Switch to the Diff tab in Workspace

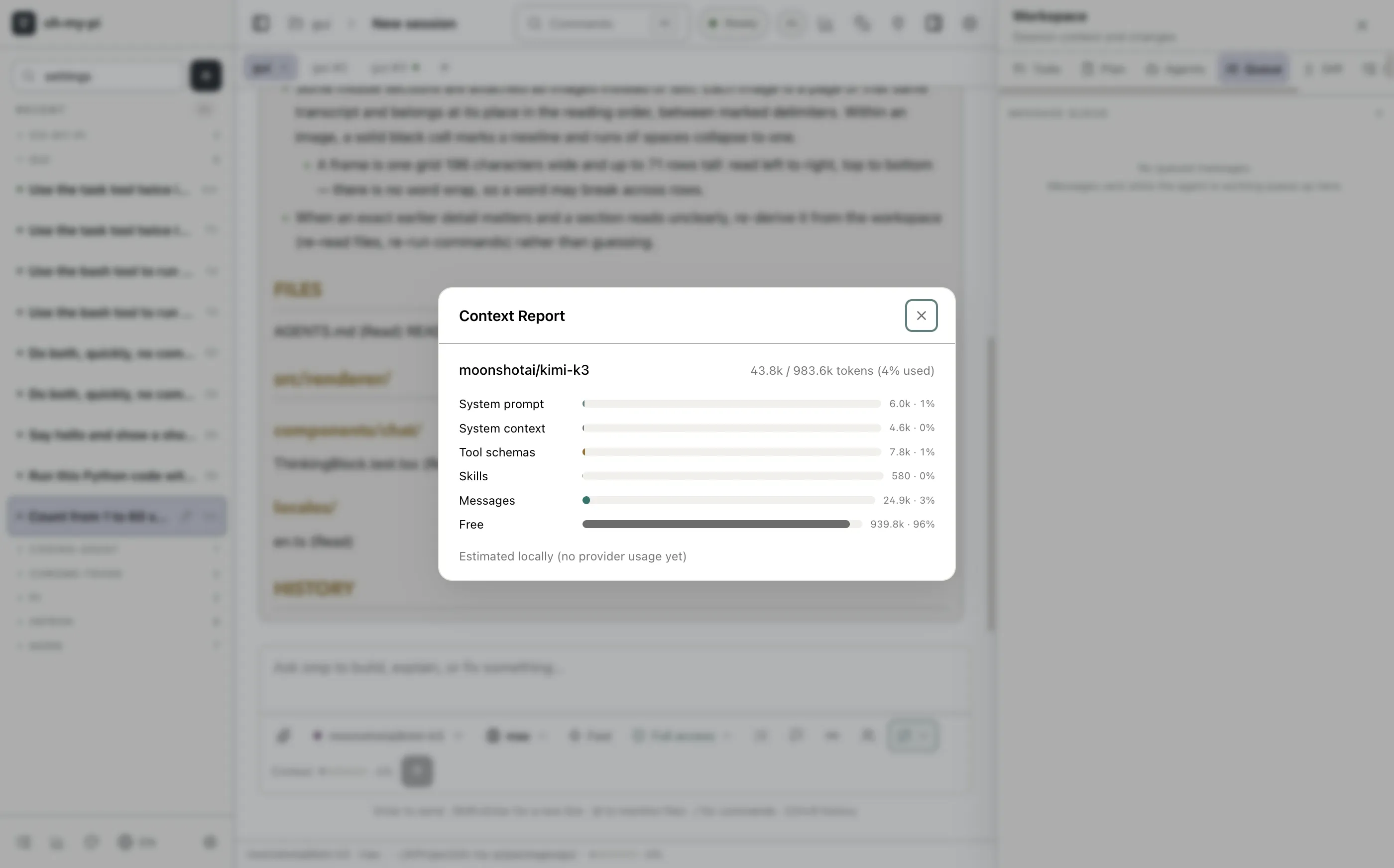pyautogui.click(x=1323, y=69)
